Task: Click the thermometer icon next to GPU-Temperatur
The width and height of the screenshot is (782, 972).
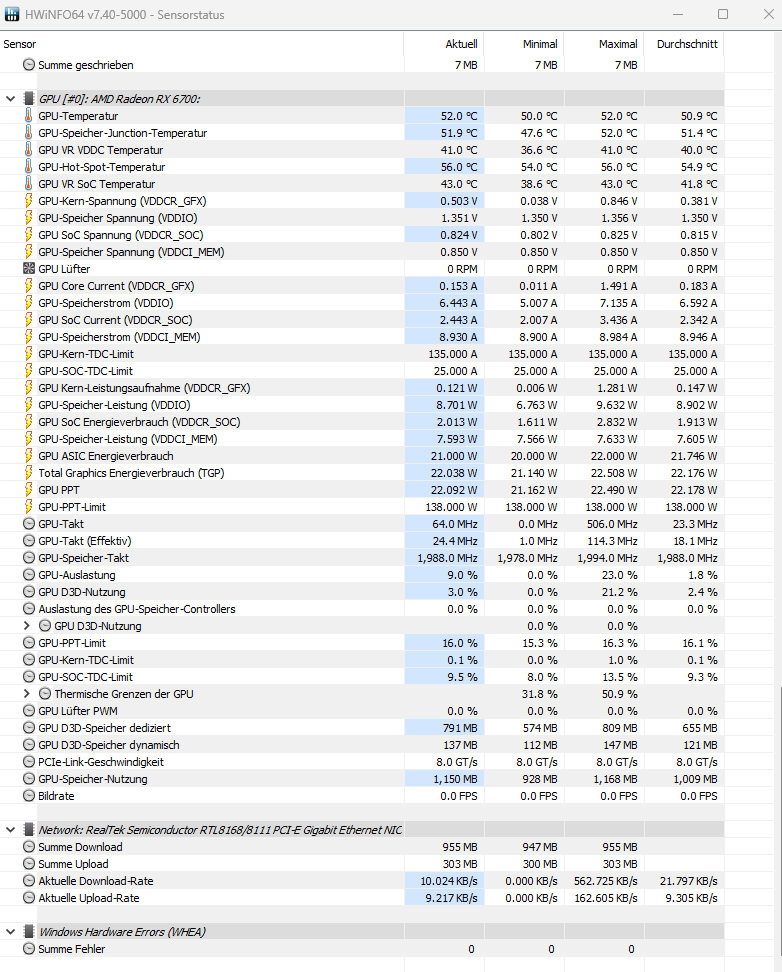Action: point(29,116)
